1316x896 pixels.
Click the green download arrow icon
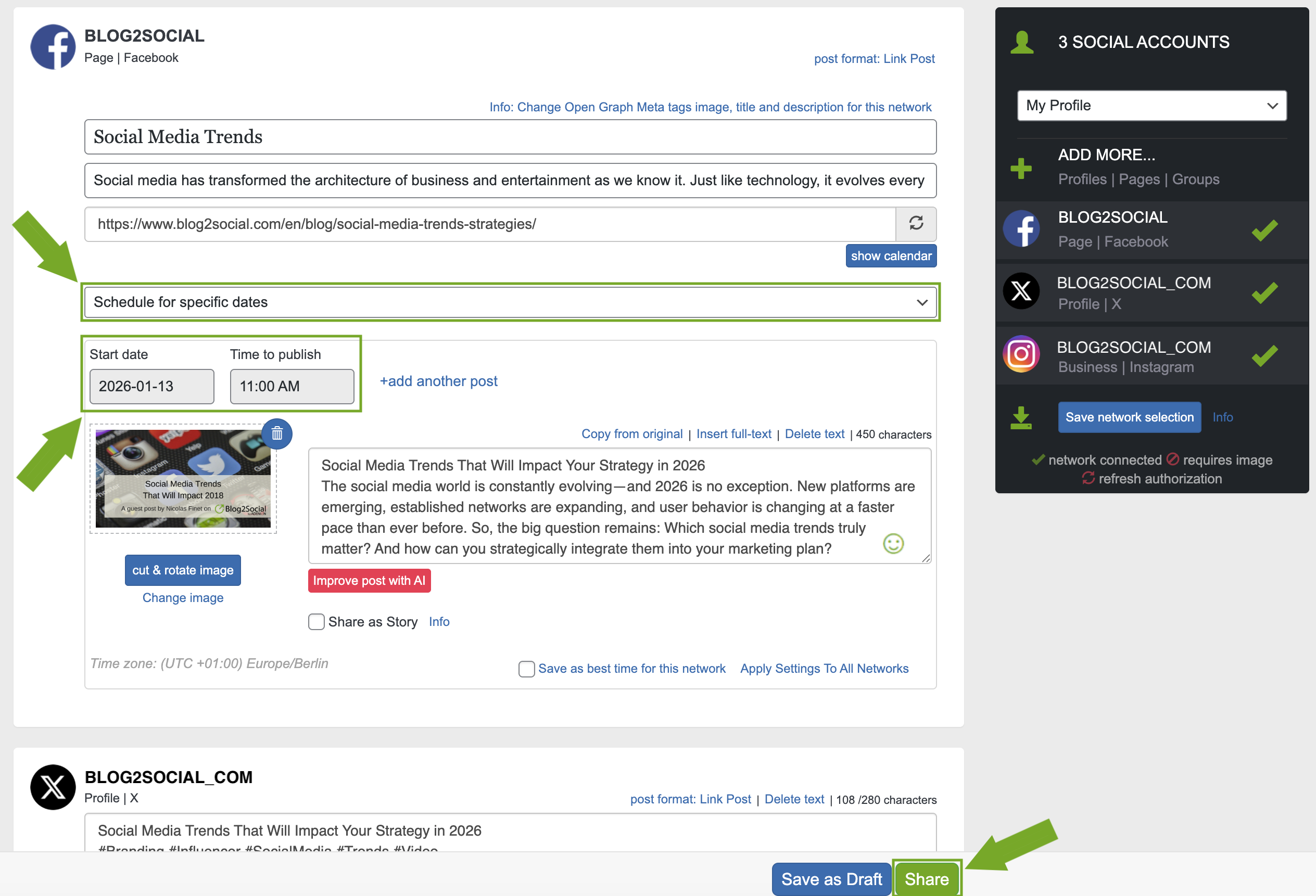click(x=1021, y=418)
